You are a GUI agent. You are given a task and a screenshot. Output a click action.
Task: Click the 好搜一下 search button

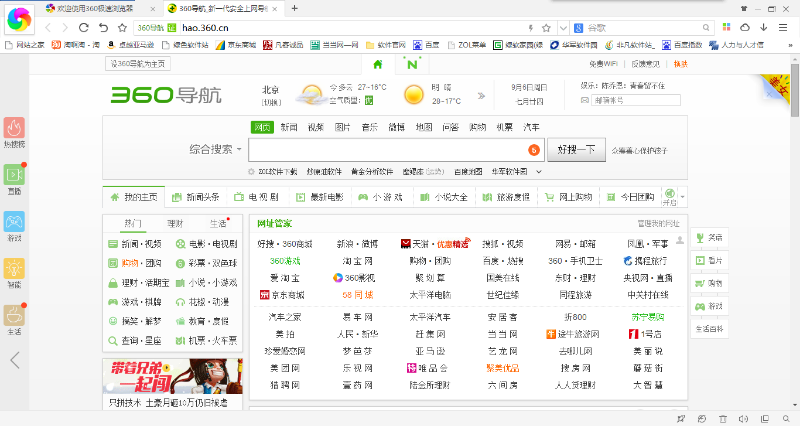(x=575, y=150)
